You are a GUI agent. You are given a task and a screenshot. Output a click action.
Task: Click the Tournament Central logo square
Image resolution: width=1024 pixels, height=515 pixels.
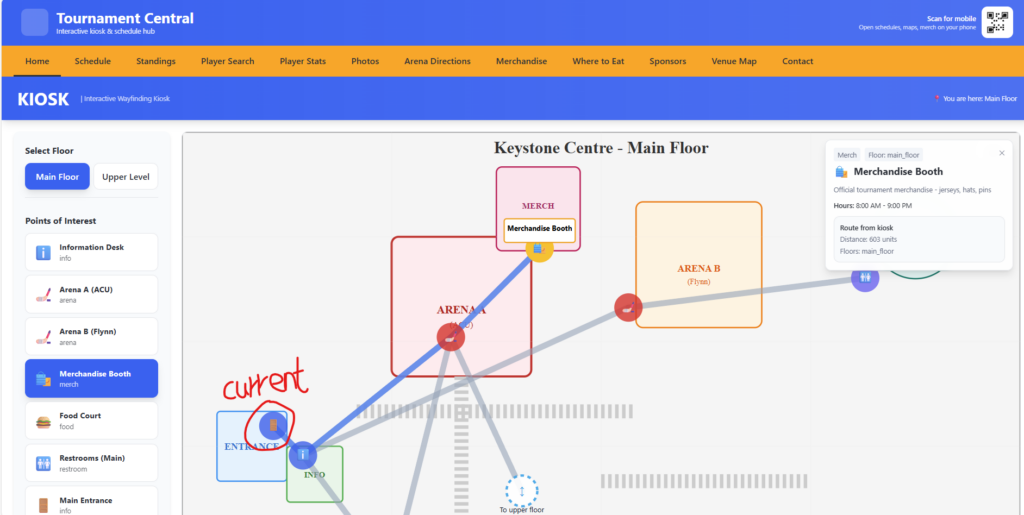point(35,22)
